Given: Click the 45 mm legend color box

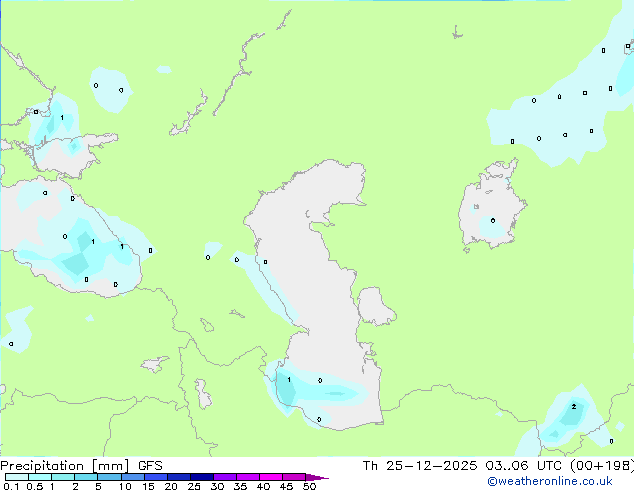Looking at the screenshot, I should 294,477.
